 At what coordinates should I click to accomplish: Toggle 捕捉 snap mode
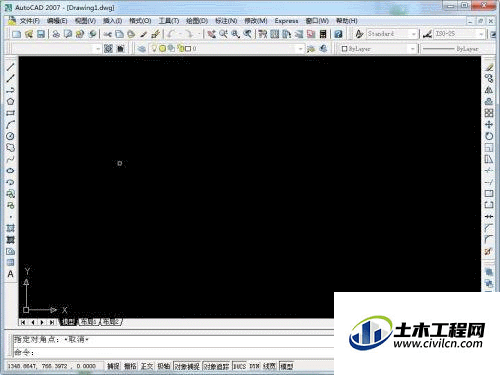[113, 366]
